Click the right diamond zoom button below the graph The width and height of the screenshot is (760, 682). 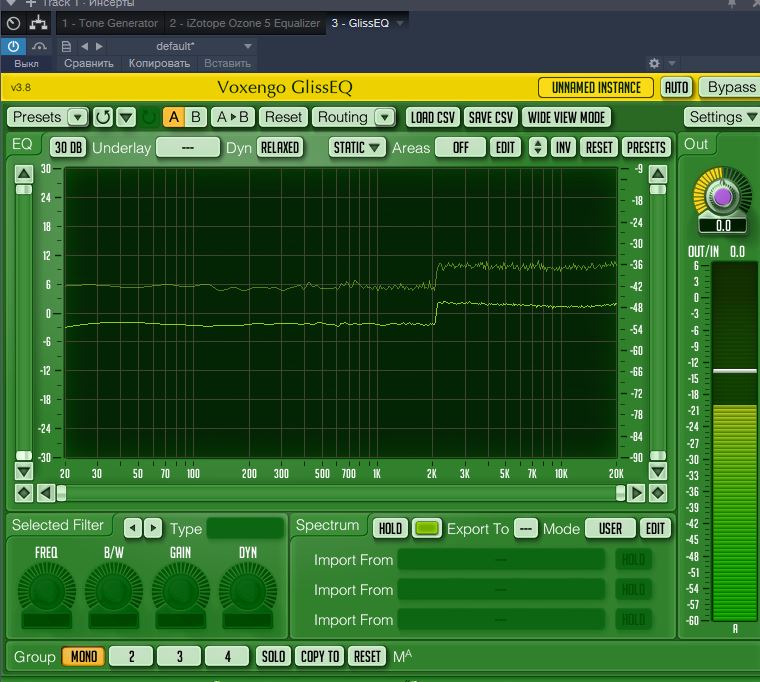tap(658, 493)
